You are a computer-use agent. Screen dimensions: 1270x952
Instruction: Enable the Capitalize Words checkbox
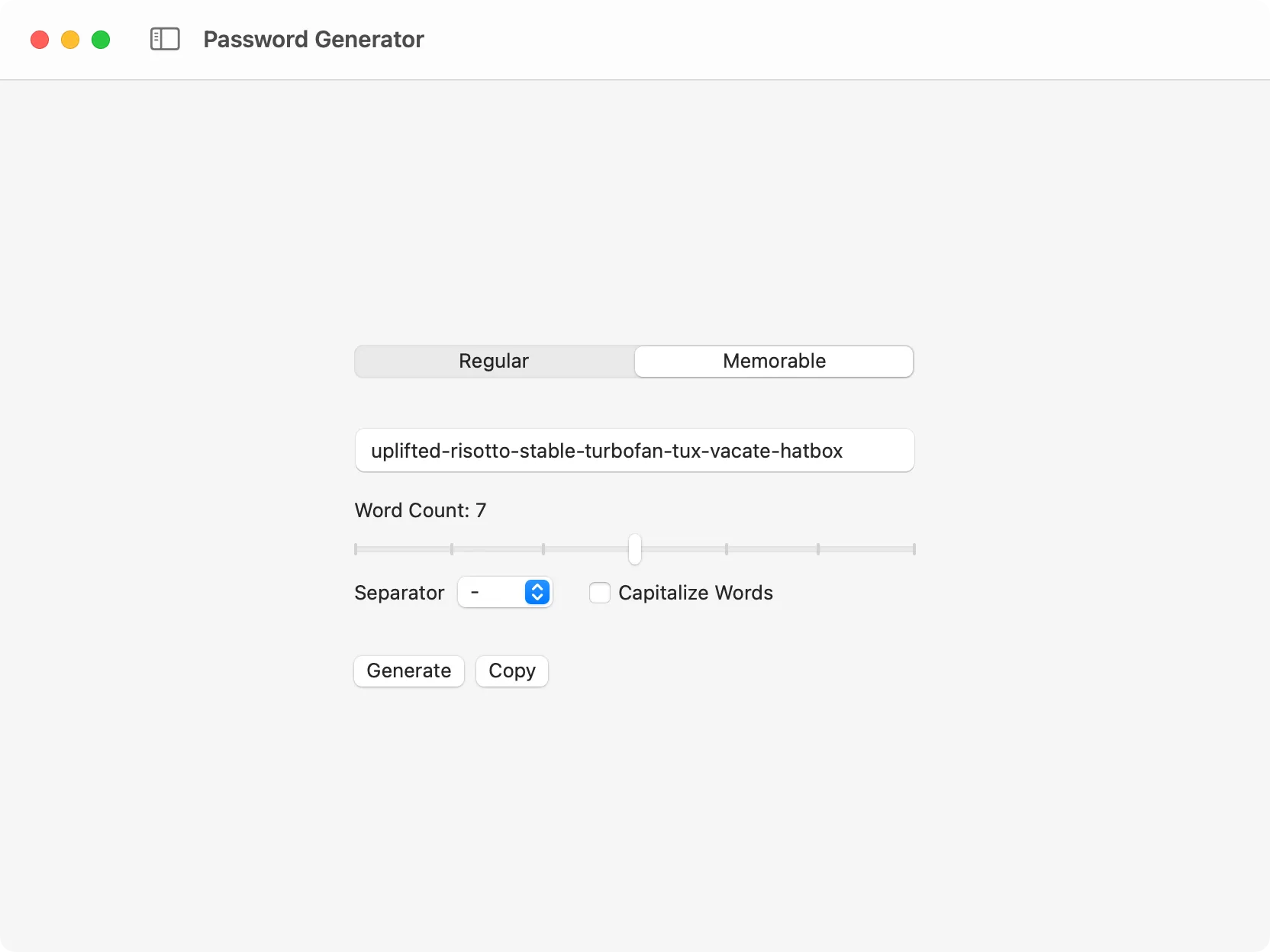(600, 592)
